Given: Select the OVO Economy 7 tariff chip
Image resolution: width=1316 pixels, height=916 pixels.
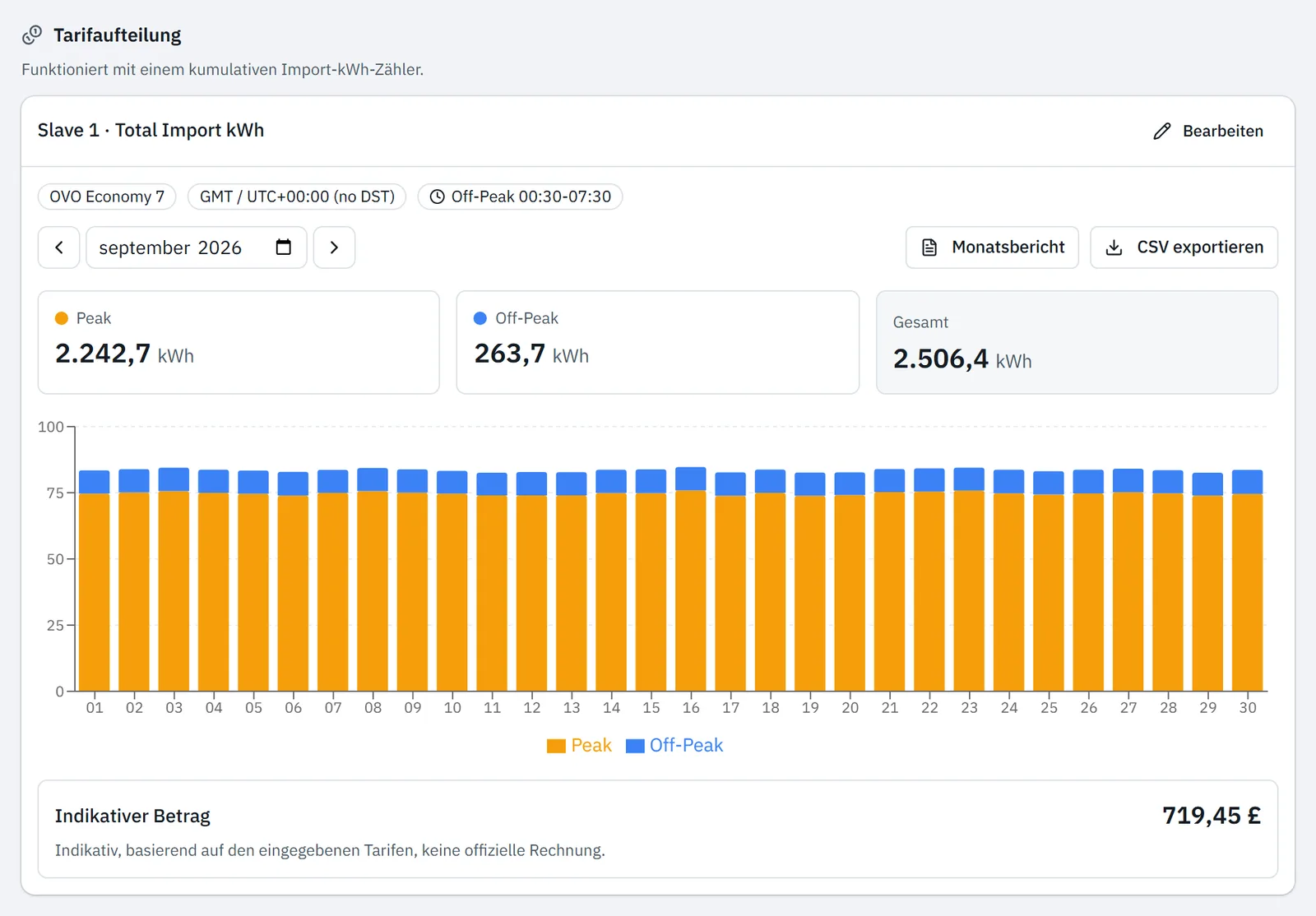Looking at the screenshot, I should 107,197.
